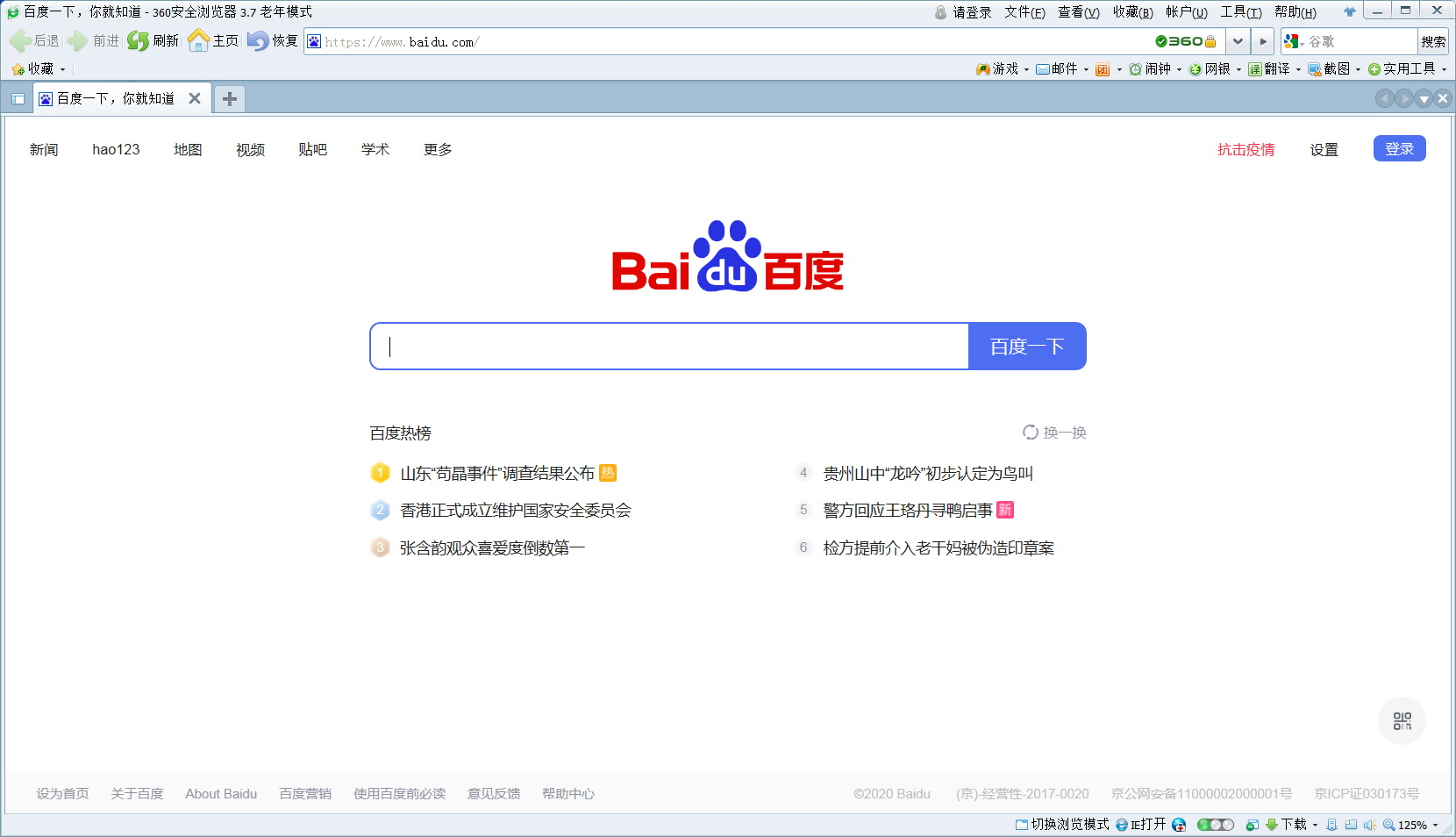The image size is (1456, 837).
Task: Click the 换一换 refresh hot list icon
Action: pyautogui.click(x=1031, y=433)
